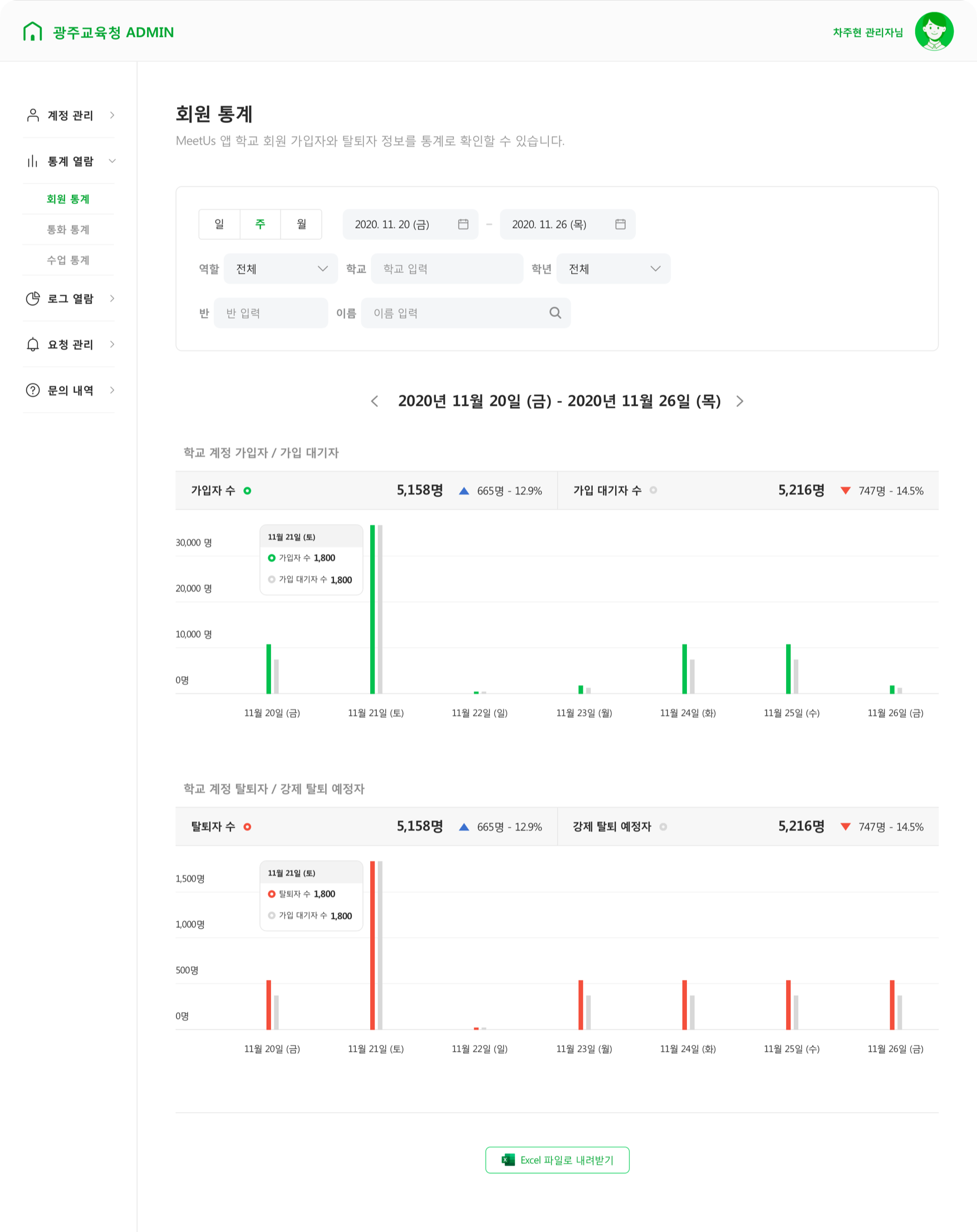Click the 통계 열람 bar chart icon
Screen dimensions: 977x1232
(x=33, y=161)
